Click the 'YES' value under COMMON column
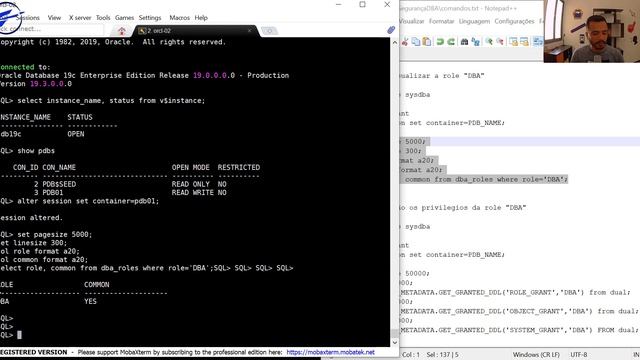640x360 pixels. [x=90, y=301]
